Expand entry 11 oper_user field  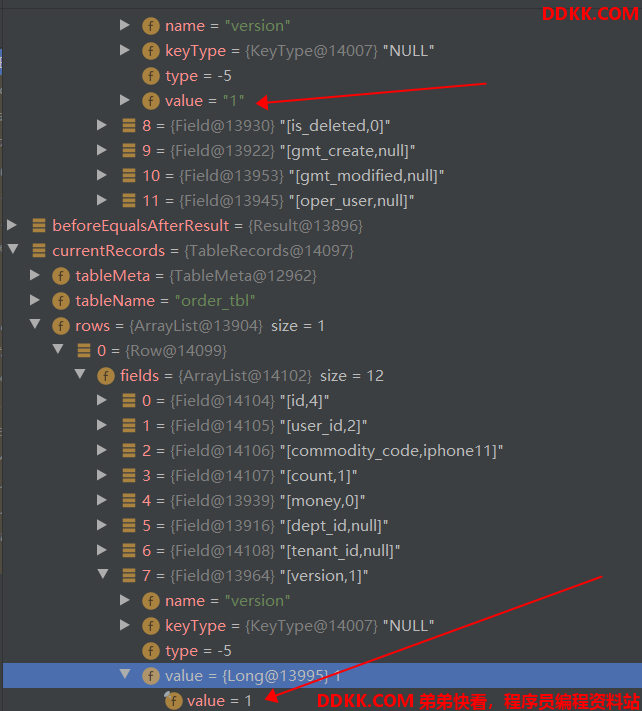(x=102, y=200)
